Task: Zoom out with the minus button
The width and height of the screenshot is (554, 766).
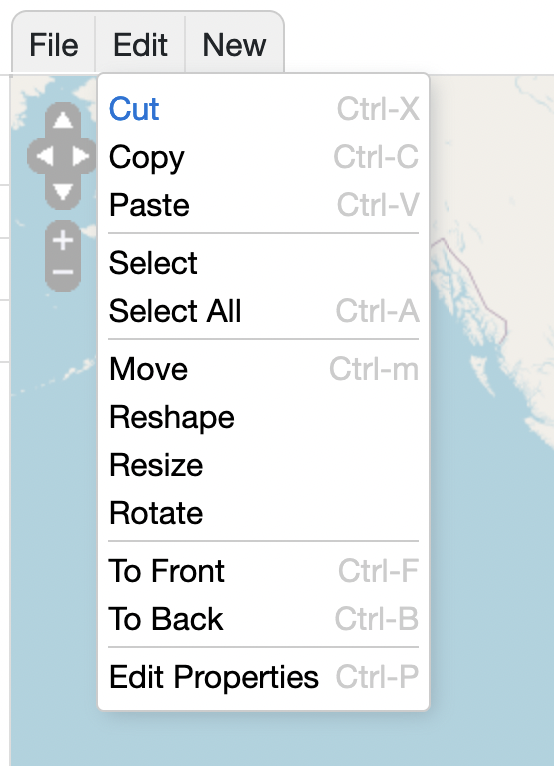Action: (63, 273)
